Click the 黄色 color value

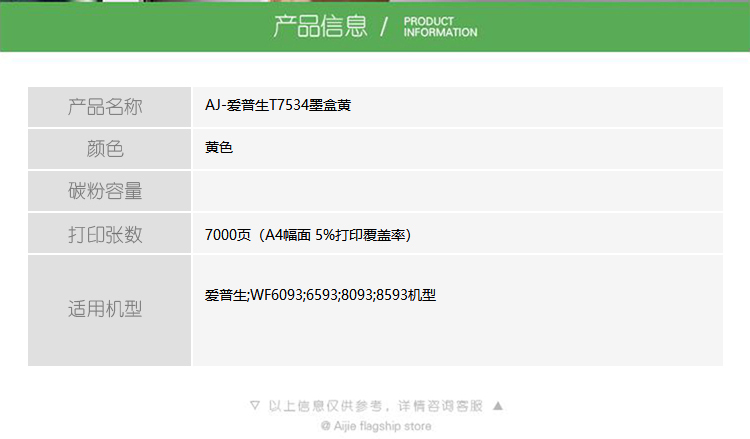219,148
